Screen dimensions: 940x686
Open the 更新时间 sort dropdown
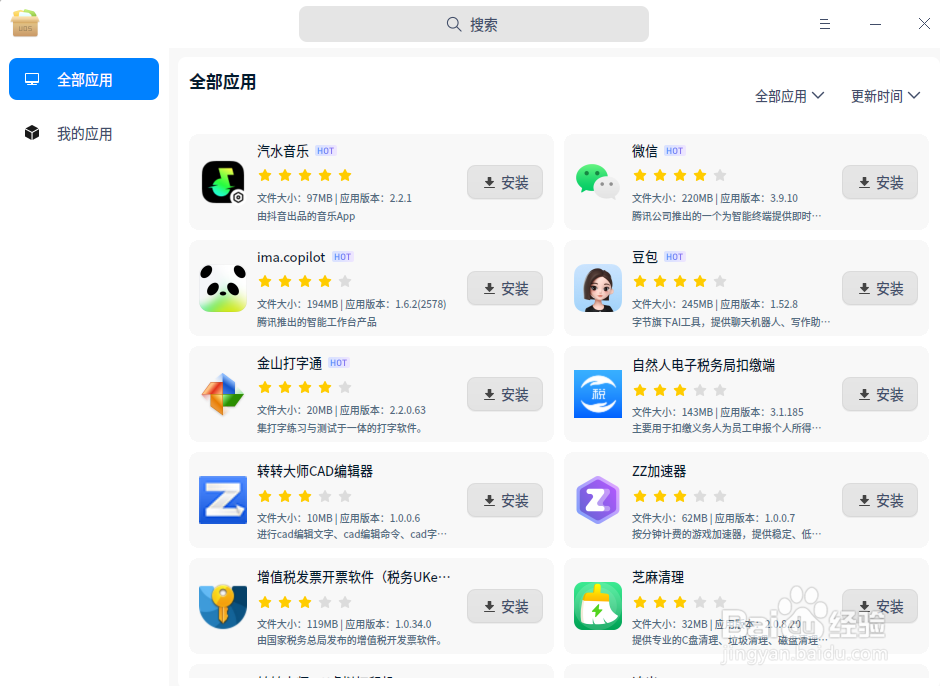pyautogui.click(x=885, y=95)
